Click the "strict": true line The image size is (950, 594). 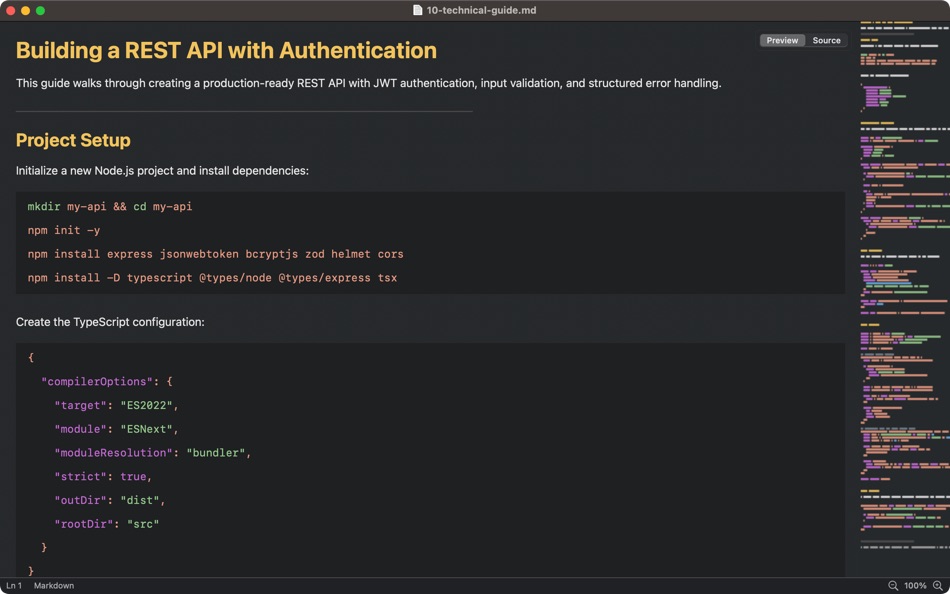coord(103,477)
